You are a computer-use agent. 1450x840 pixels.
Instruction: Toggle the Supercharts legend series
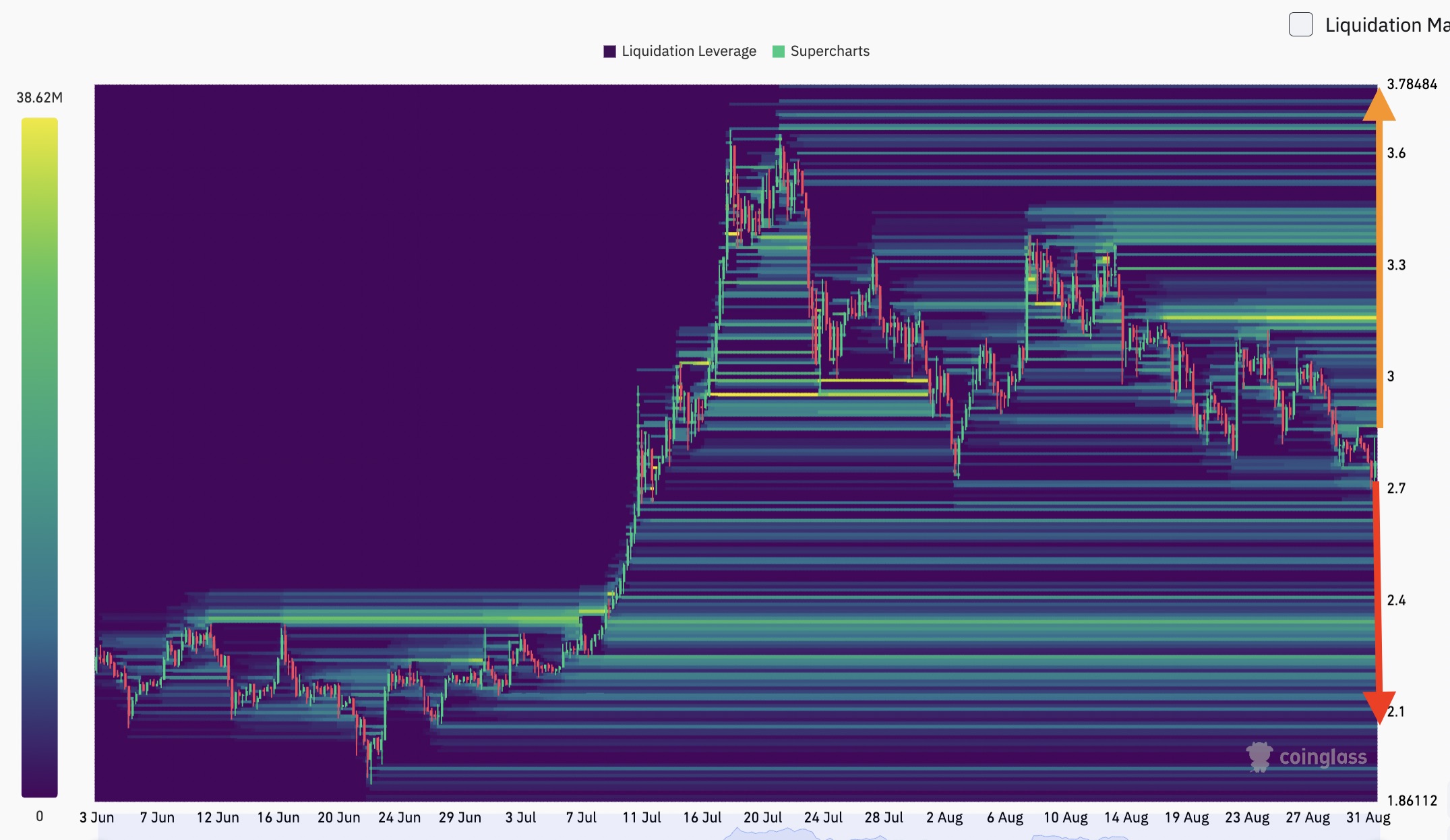tap(829, 51)
